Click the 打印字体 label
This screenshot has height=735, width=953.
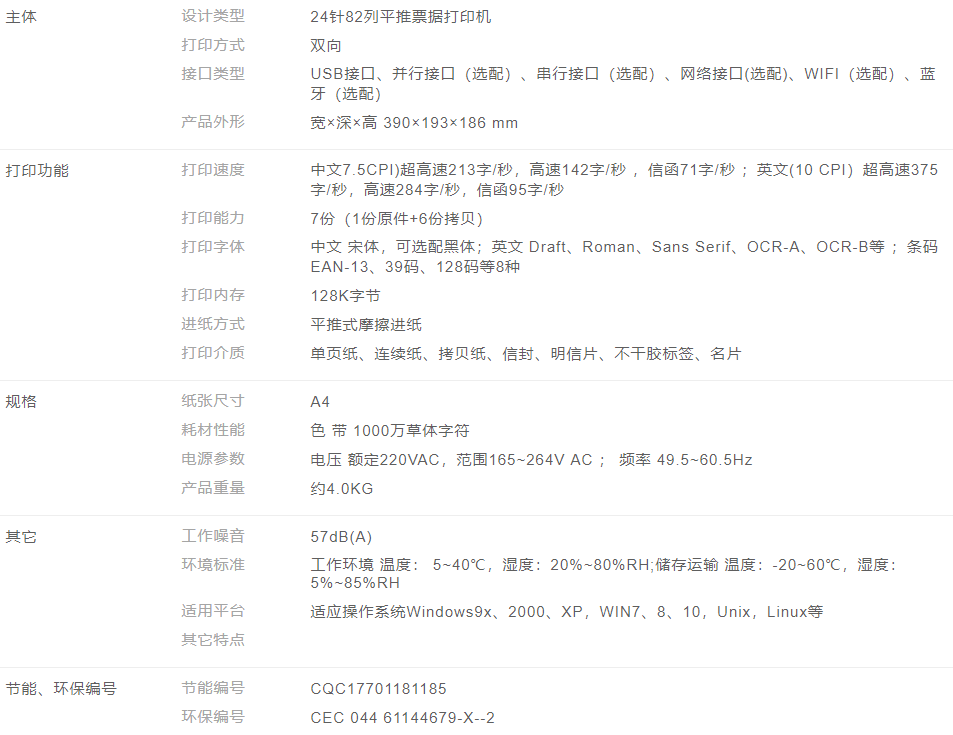tap(212, 247)
